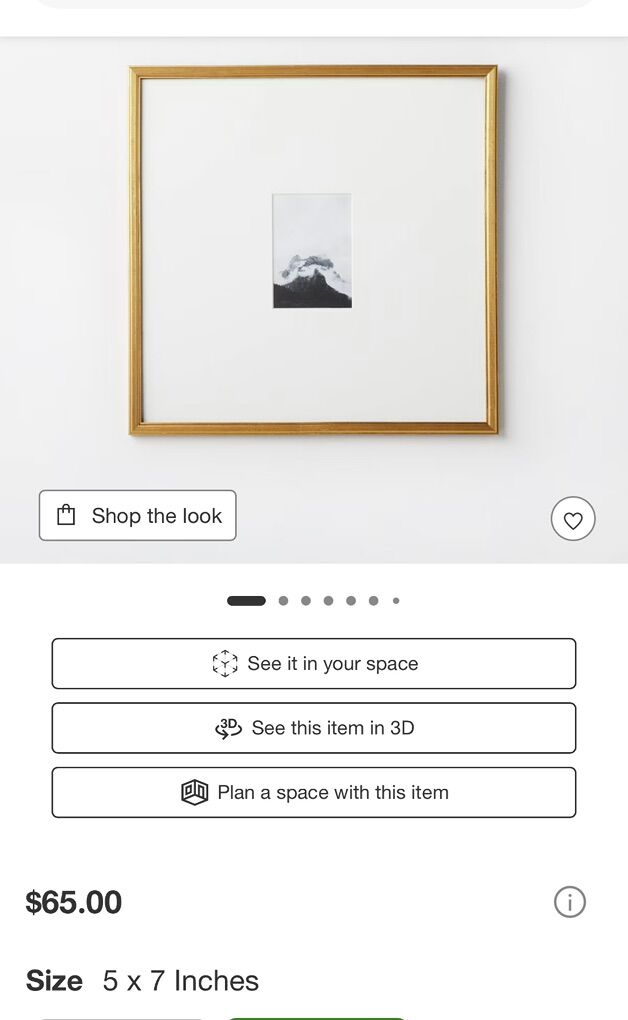Open Shop the look
Viewport: 628px width, 1020px height.
pos(137,515)
